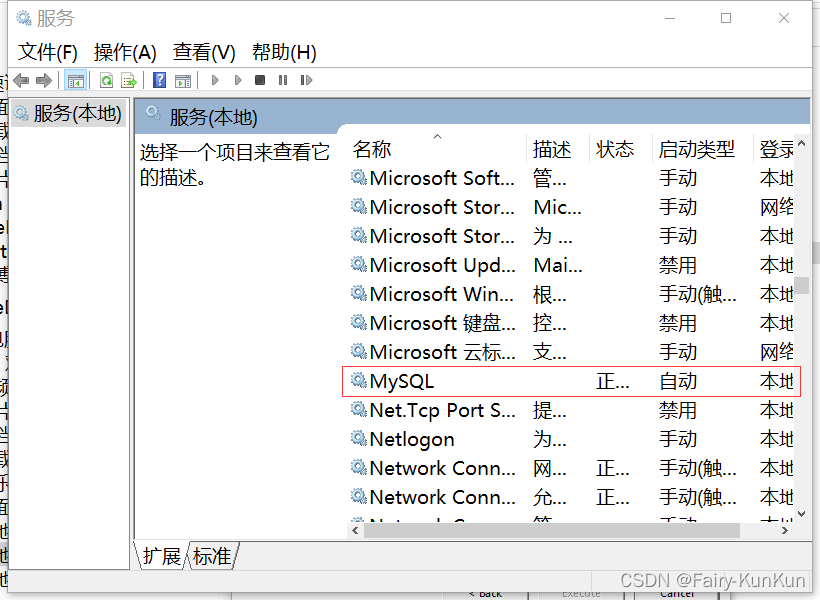Click the Mai... description in Microsoft Upd... row
This screenshot has width=820, height=600.
tap(558, 266)
